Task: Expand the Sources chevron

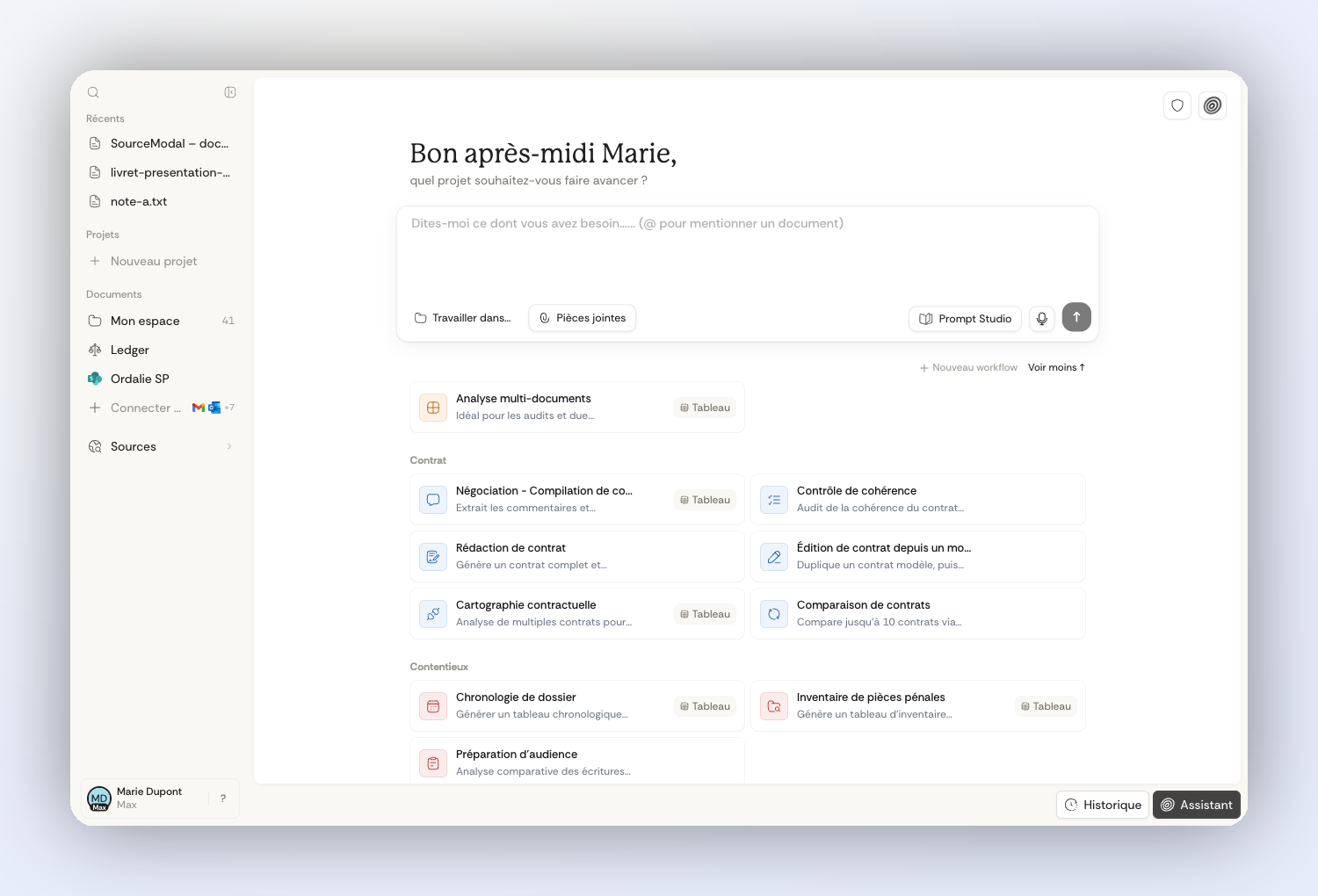Action: tap(229, 446)
